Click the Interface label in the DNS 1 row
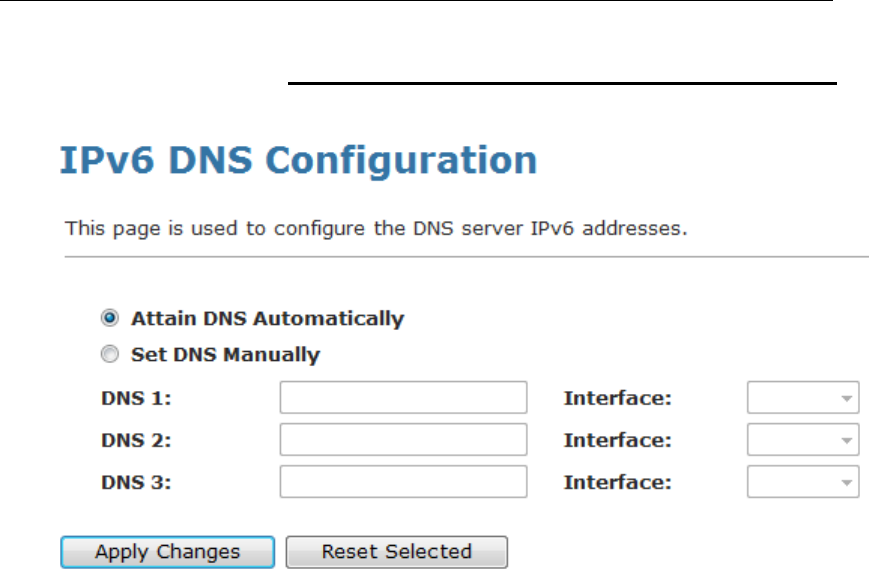 617,398
